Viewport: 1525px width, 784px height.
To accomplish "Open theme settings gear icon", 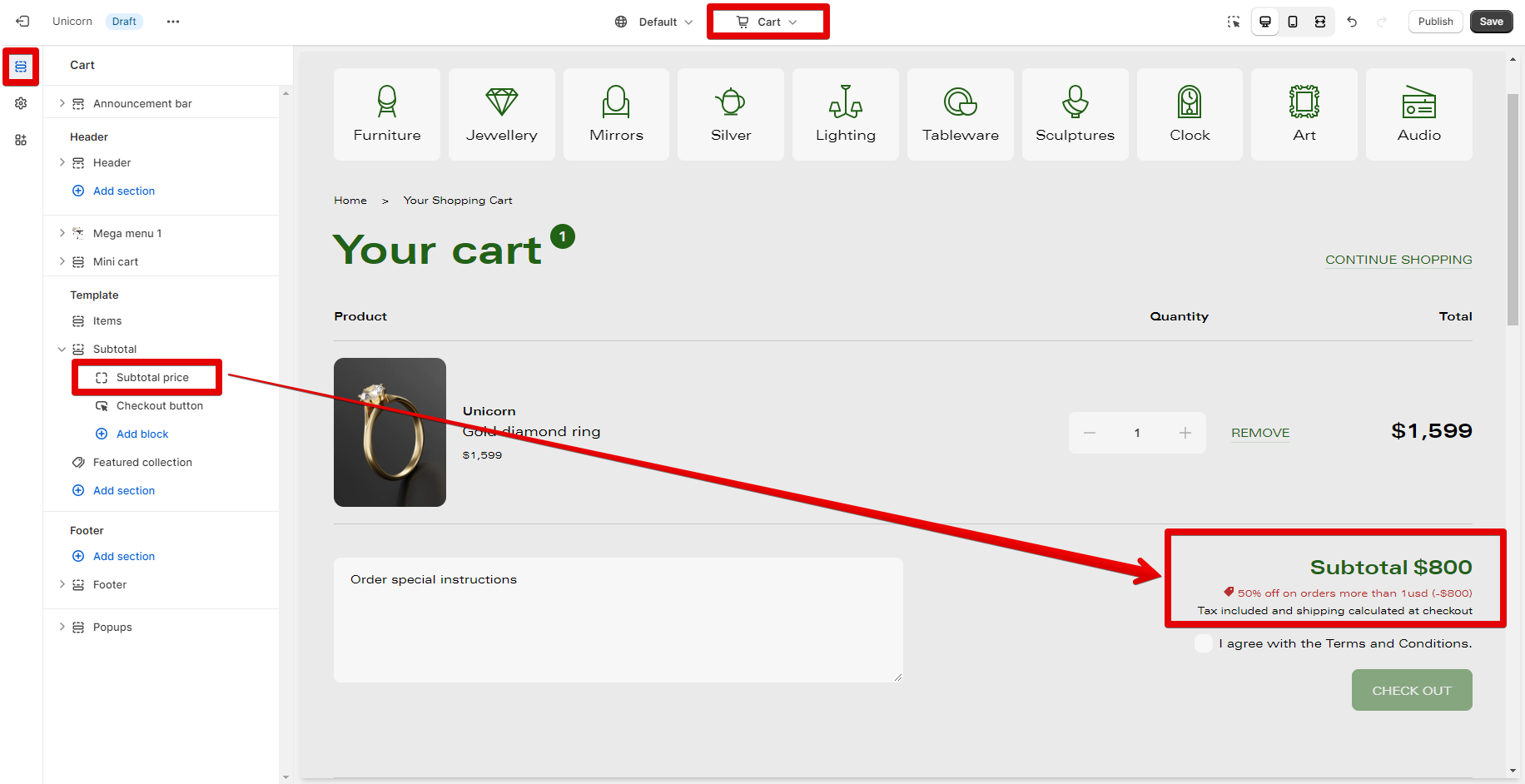I will 21,103.
